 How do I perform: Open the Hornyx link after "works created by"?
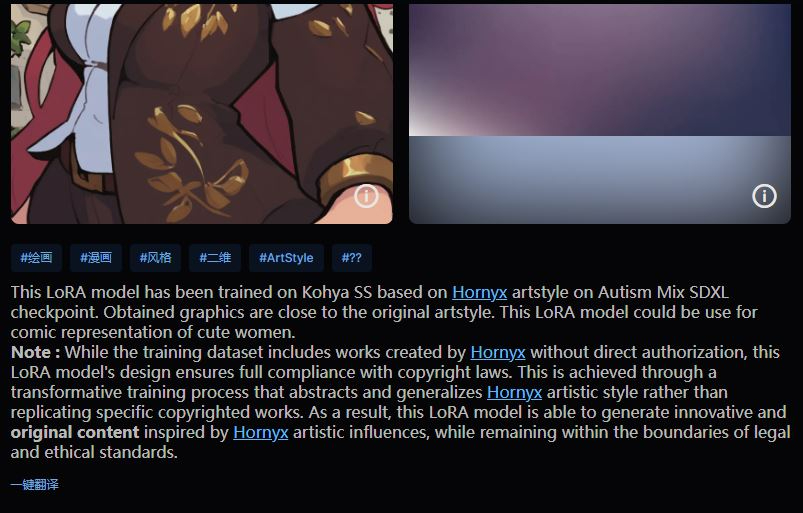[x=498, y=352]
